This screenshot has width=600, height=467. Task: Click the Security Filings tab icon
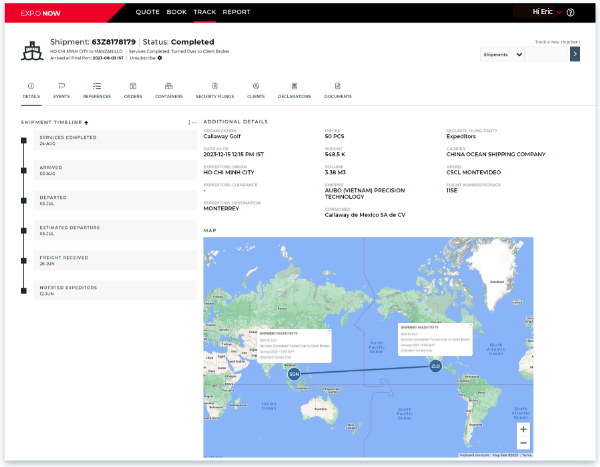coord(214,86)
